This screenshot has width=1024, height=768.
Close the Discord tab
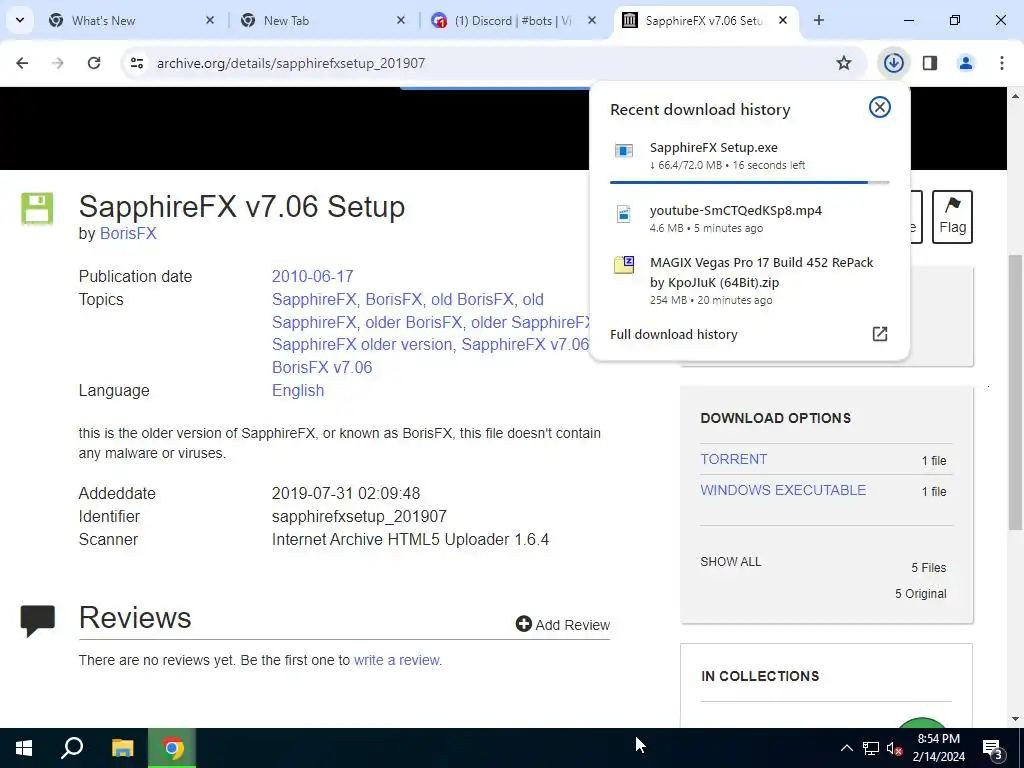coord(592,20)
